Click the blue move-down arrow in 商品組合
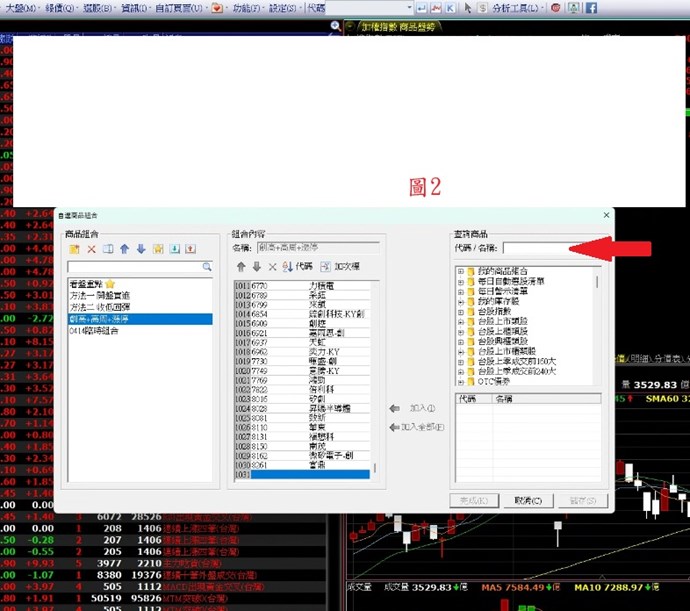 click(x=141, y=249)
